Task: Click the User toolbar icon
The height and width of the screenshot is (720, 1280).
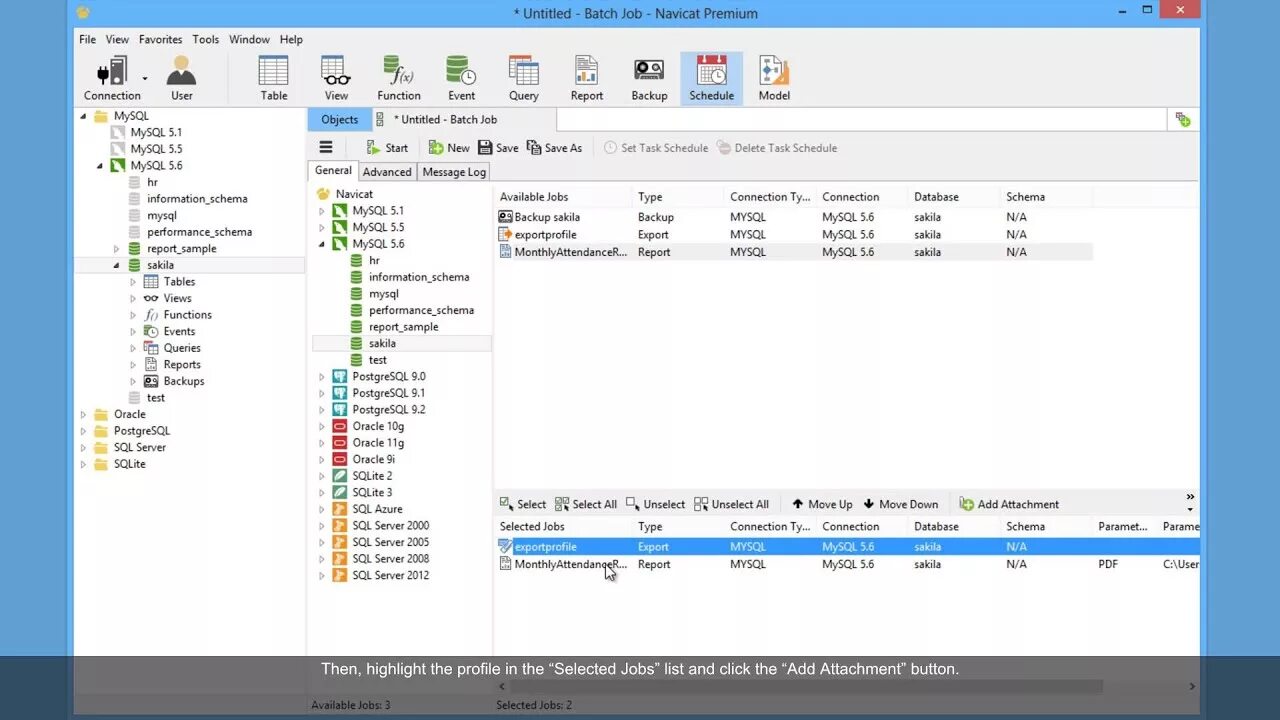Action: (181, 78)
